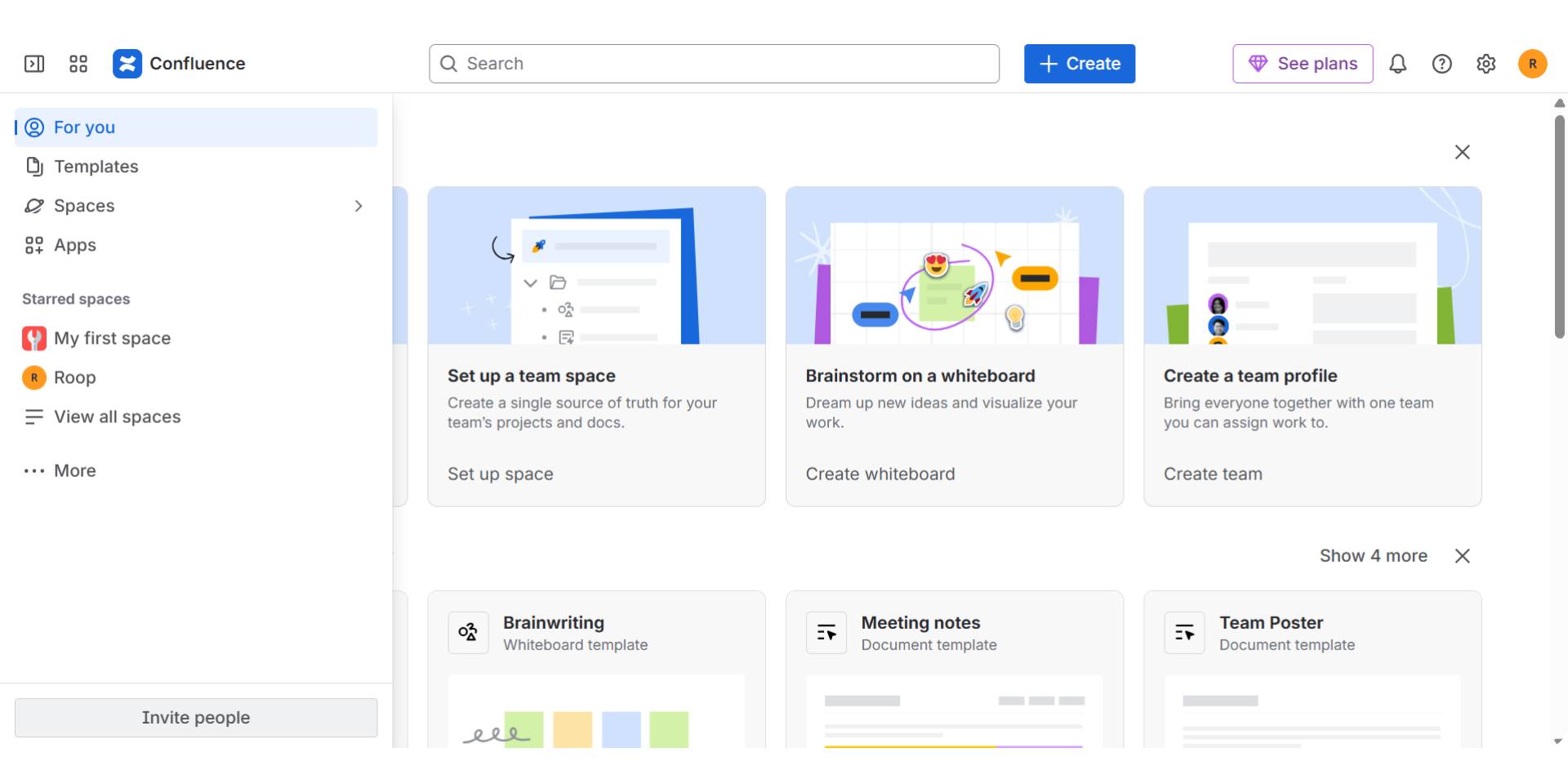Viewport: 1568px width, 784px height.
Task: Open notifications bell
Action: pyautogui.click(x=1398, y=63)
